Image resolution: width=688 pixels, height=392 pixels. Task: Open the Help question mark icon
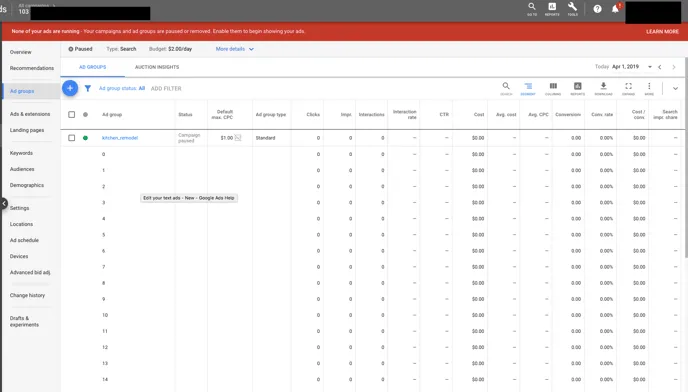pos(597,9)
